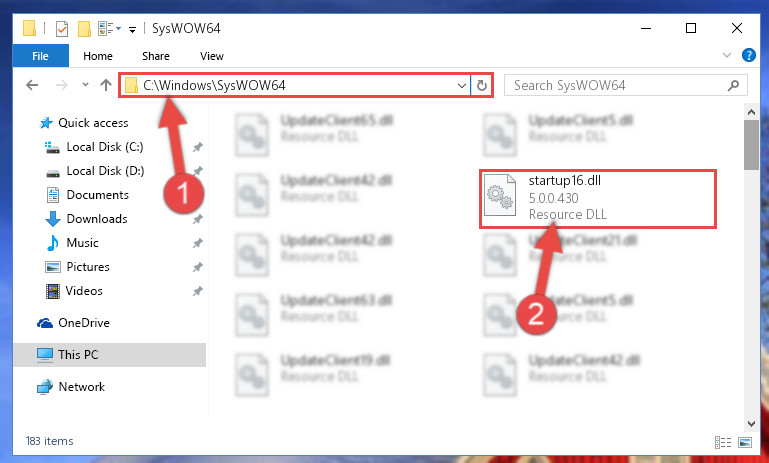
Task: Toggle the pin next to Music
Action: click(x=197, y=243)
